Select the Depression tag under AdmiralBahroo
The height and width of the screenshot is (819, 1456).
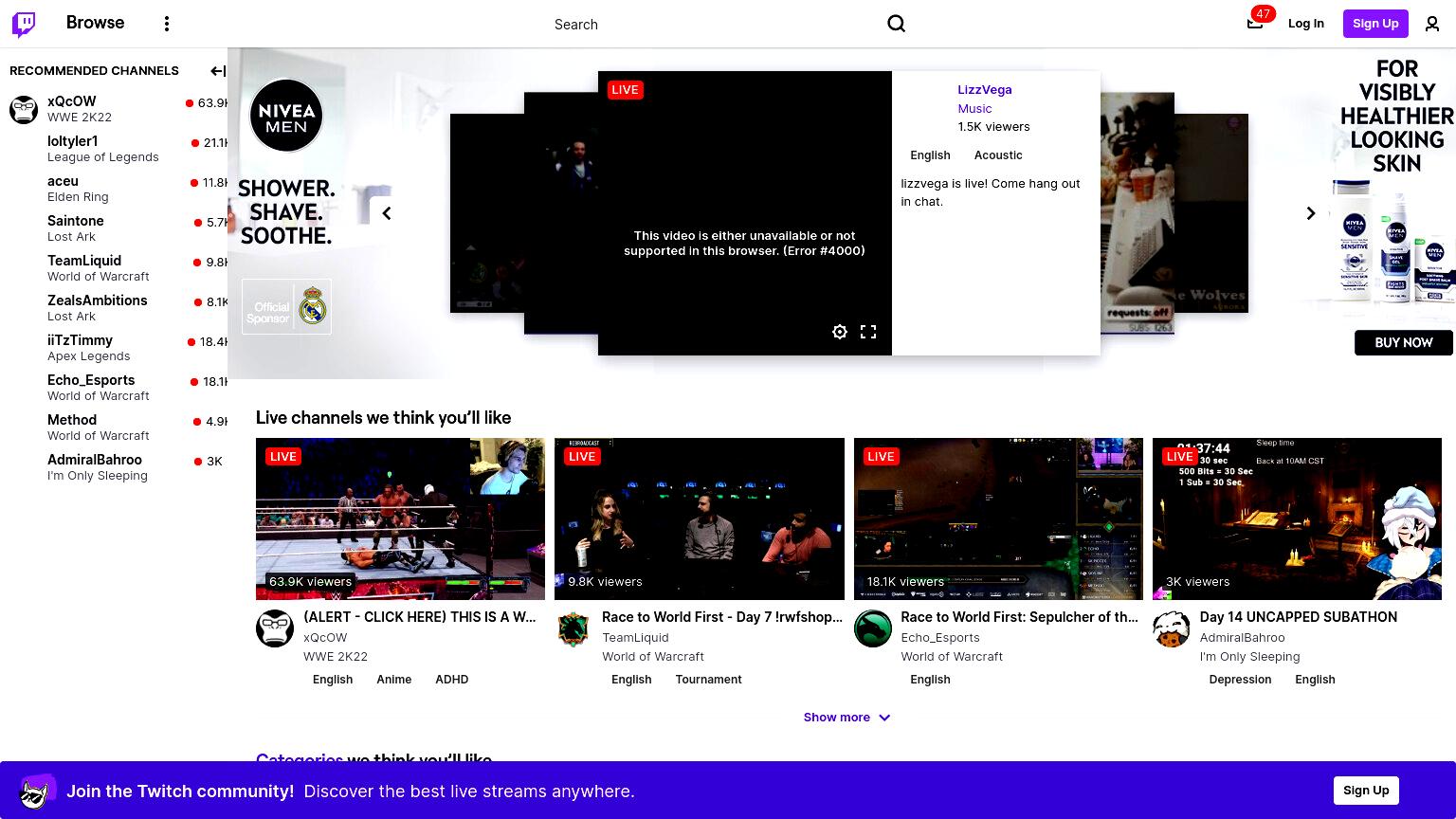tap(1240, 680)
